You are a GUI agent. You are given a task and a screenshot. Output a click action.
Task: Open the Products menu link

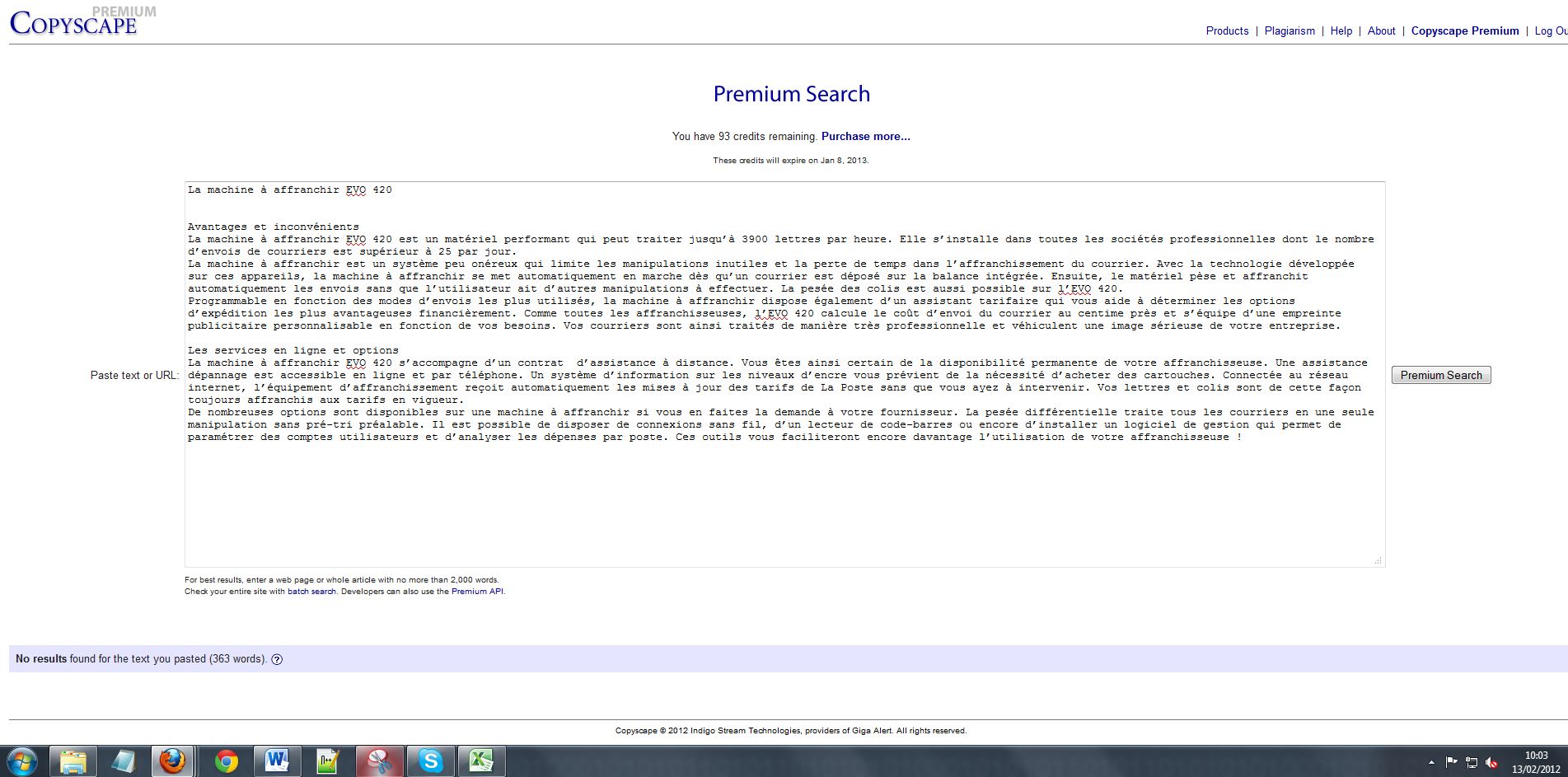point(1227,31)
